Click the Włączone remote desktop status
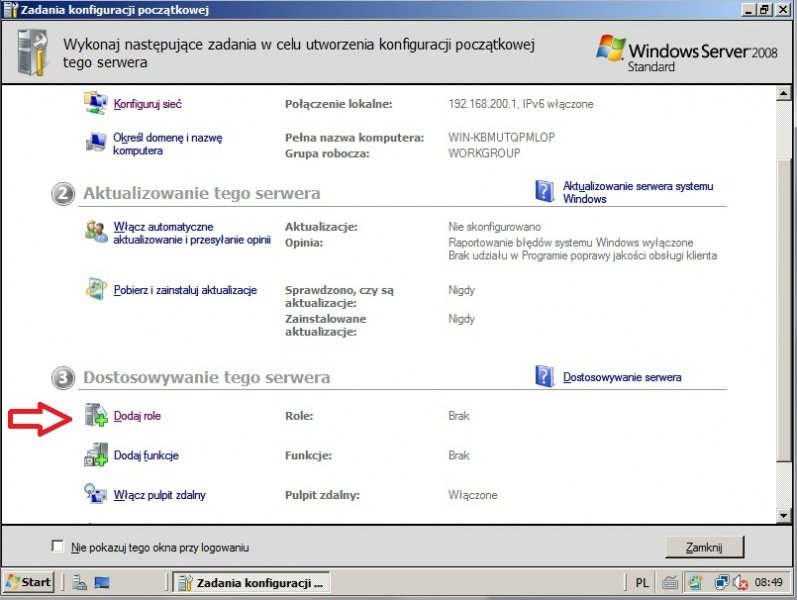The width and height of the screenshot is (797, 600). coord(473,495)
